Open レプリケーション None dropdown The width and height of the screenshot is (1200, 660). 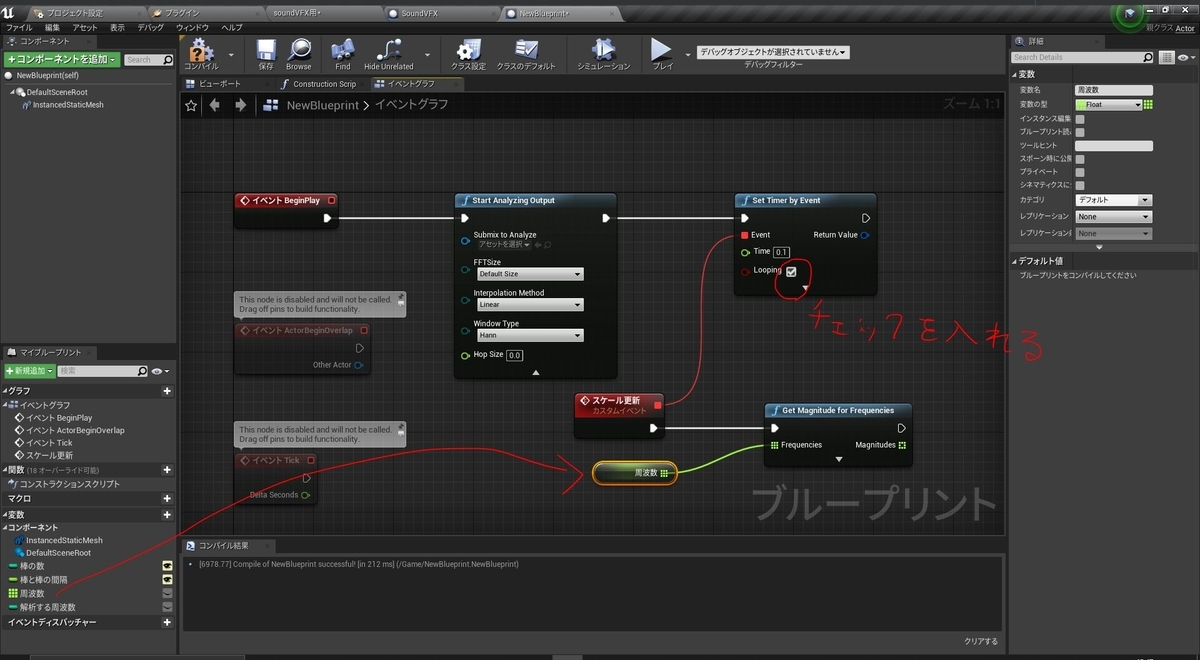pos(1113,216)
